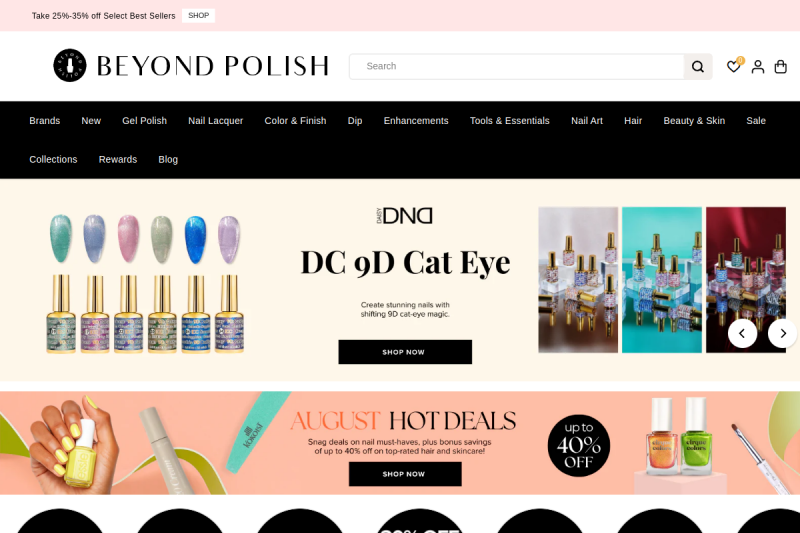This screenshot has width=800, height=533.
Task: Click DC 9D Cat Eye Shop Now
Action: click(405, 352)
